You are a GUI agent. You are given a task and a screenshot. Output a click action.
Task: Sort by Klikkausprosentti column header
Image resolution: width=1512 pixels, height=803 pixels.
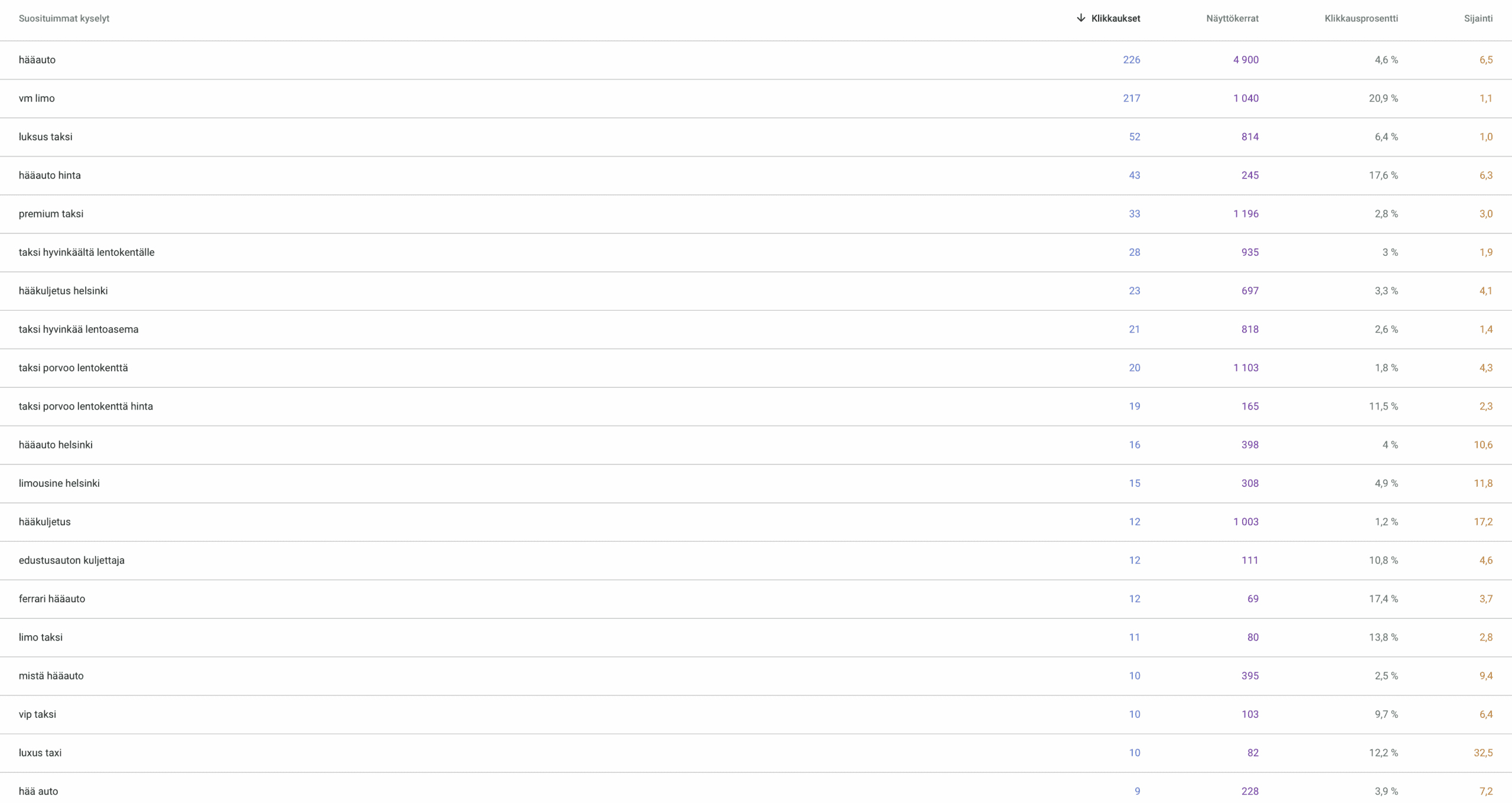(1361, 18)
